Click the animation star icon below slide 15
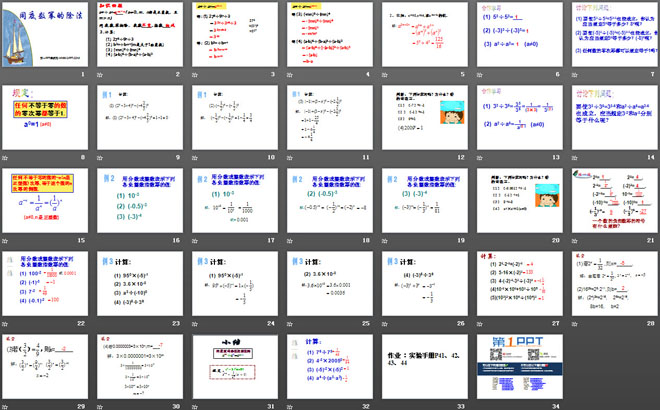Image resolution: width=660 pixels, height=410 pixels. 5,243
